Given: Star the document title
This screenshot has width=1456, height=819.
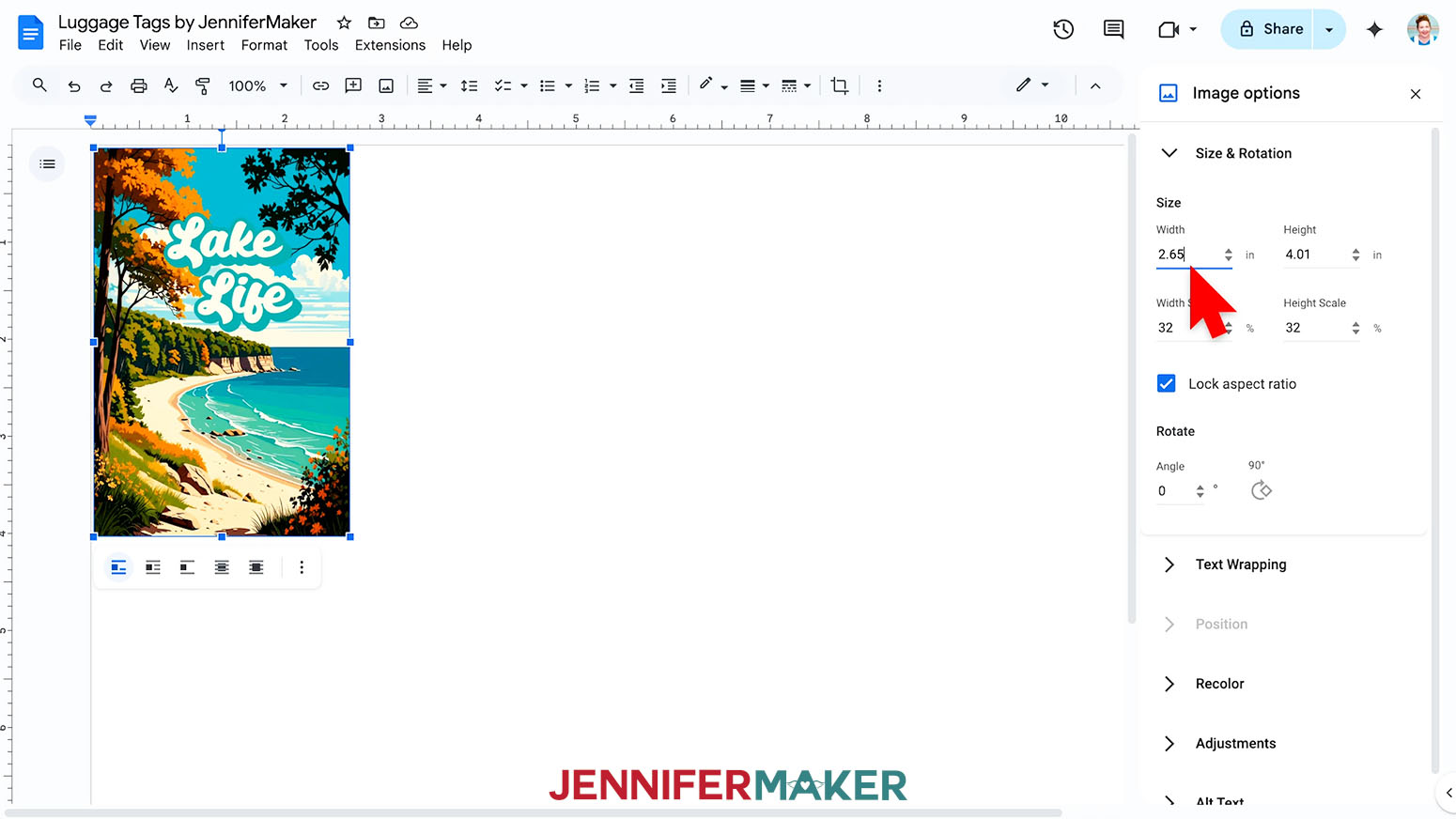Looking at the screenshot, I should (x=344, y=23).
